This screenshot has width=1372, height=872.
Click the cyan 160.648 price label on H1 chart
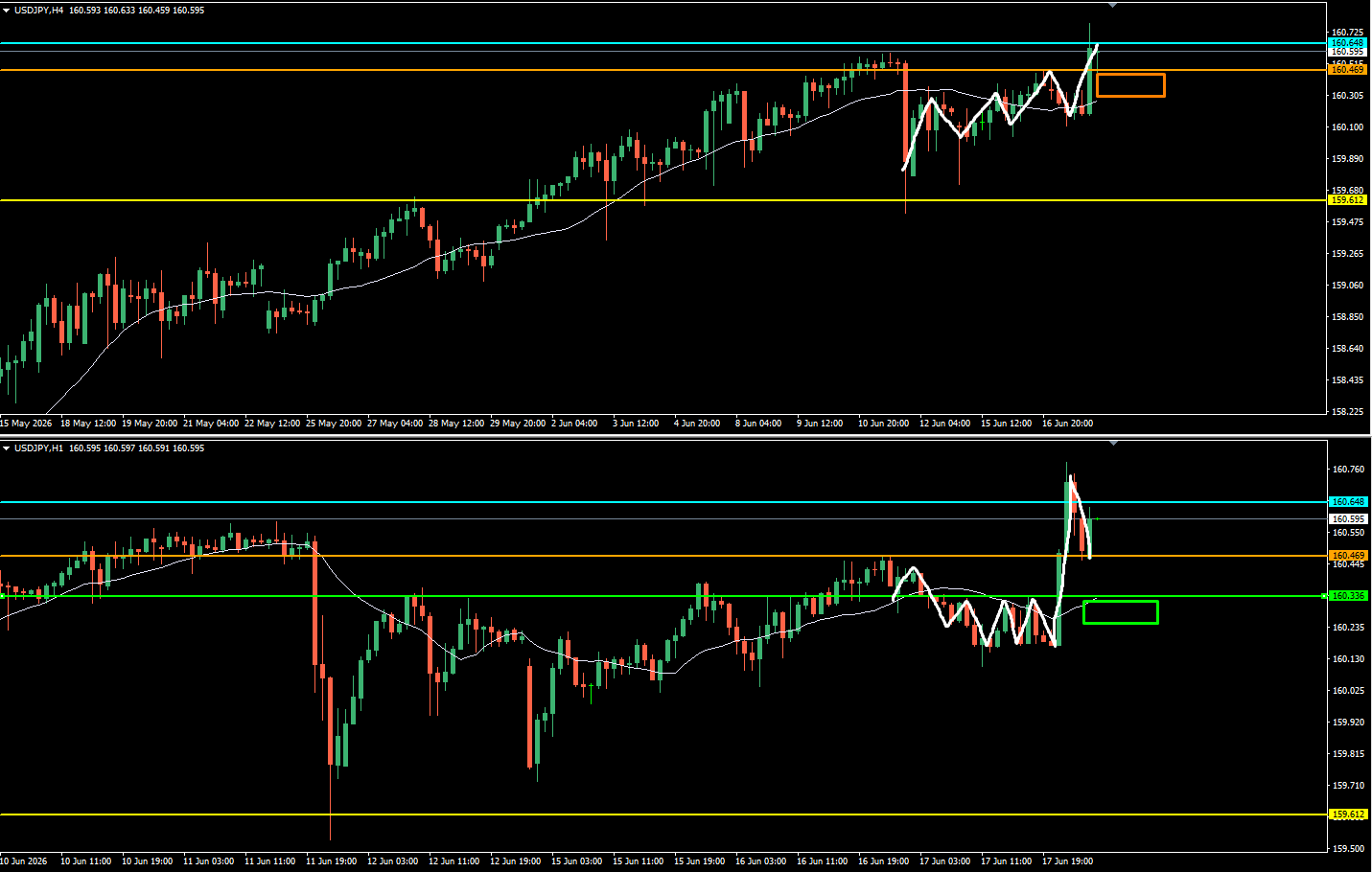(x=1347, y=502)
